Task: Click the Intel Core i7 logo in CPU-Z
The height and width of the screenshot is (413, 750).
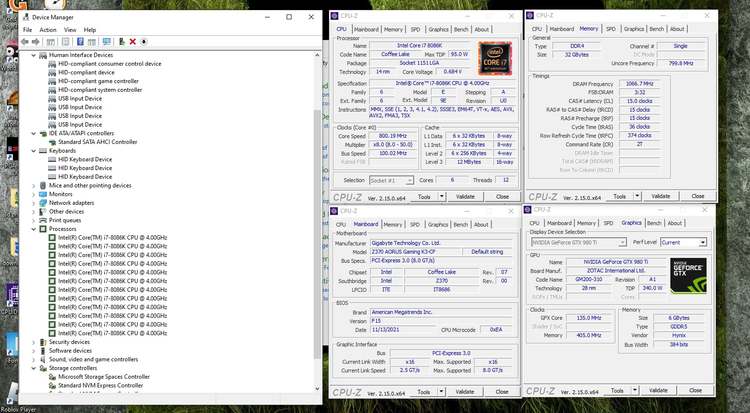Action: tap(495, 58)
